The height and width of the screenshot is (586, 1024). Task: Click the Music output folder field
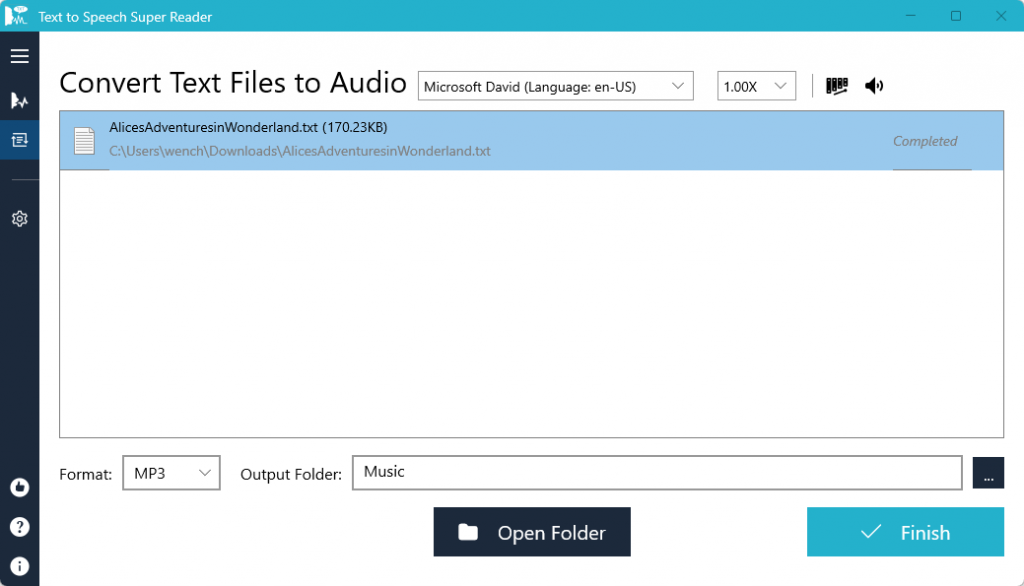point(657,473)
